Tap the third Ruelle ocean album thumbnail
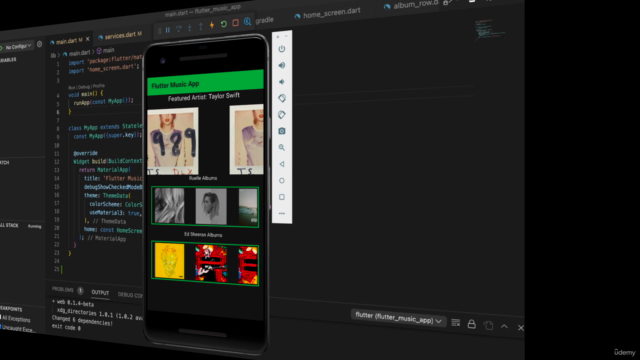640x360 pixels. coord(248,207)
